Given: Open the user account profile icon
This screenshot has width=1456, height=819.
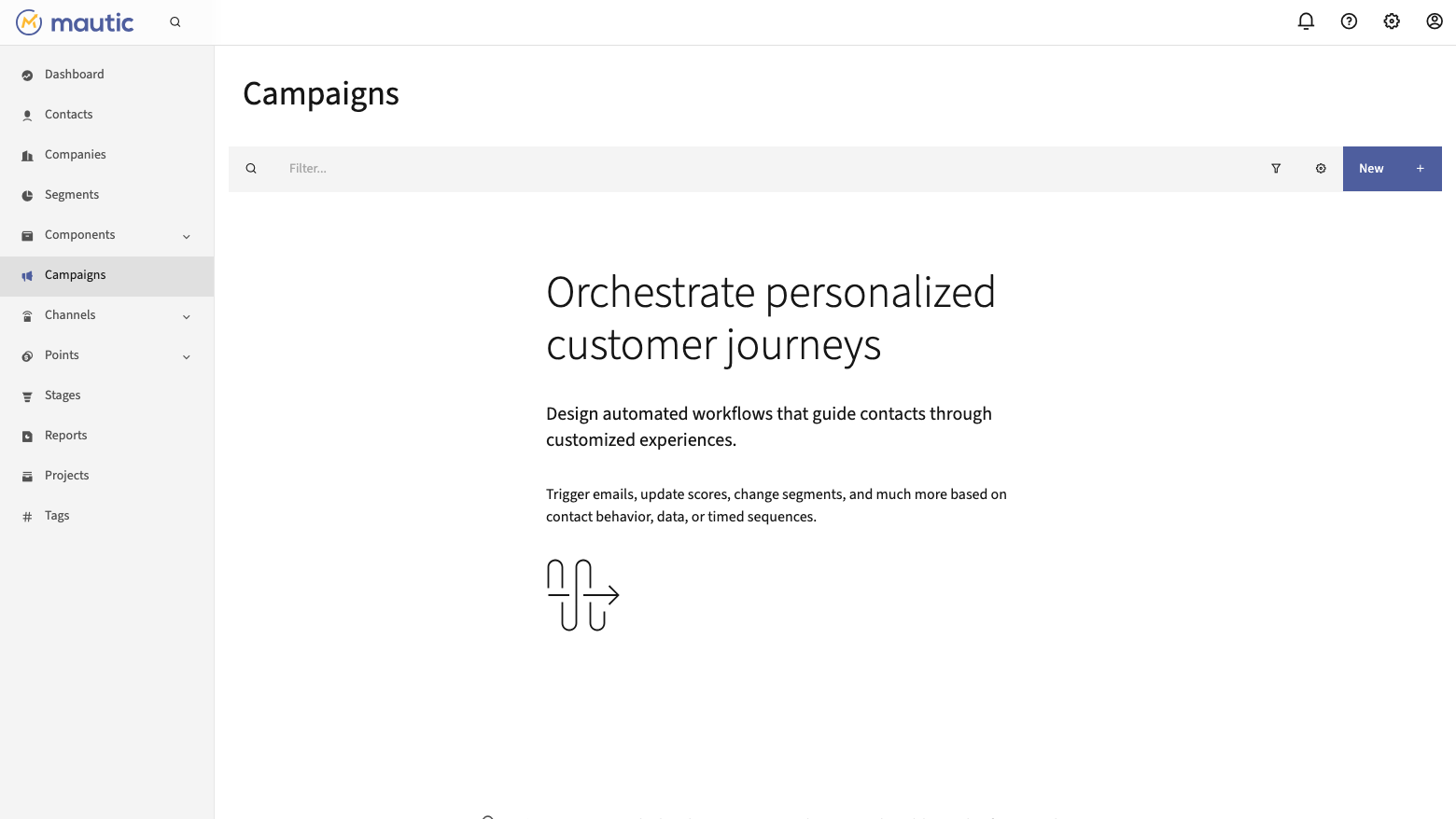Looking at the screenshot, I should coord(1435,21).
